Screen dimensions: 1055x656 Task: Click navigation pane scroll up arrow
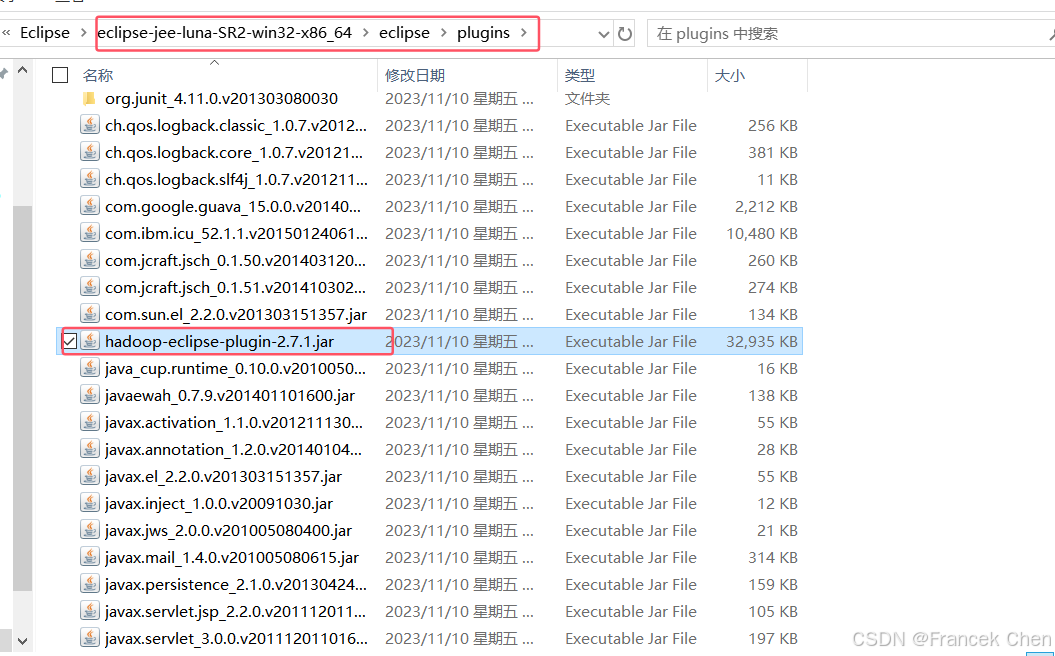tap(22, 70)
